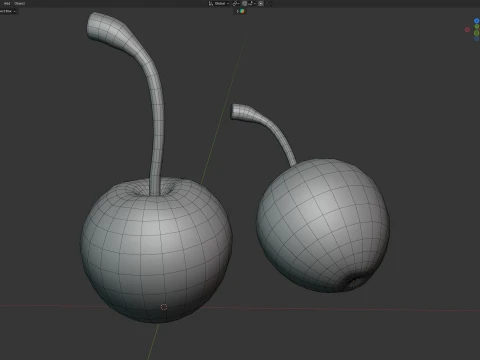Toggle the snap magnet button
This screenshot has height=360, width=480.
tap(244, 3)
